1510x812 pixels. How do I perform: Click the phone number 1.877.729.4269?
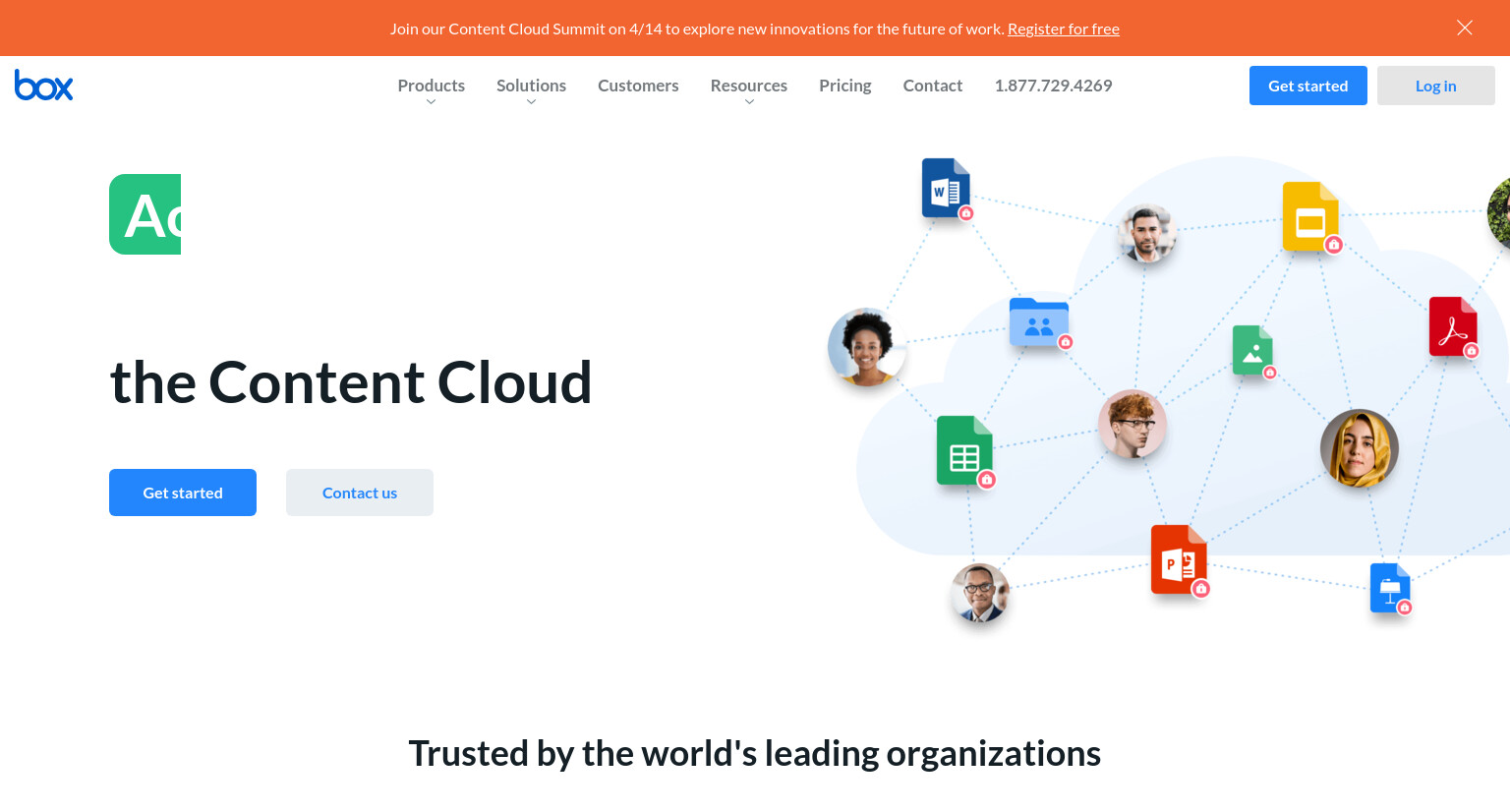[1053, 86]
